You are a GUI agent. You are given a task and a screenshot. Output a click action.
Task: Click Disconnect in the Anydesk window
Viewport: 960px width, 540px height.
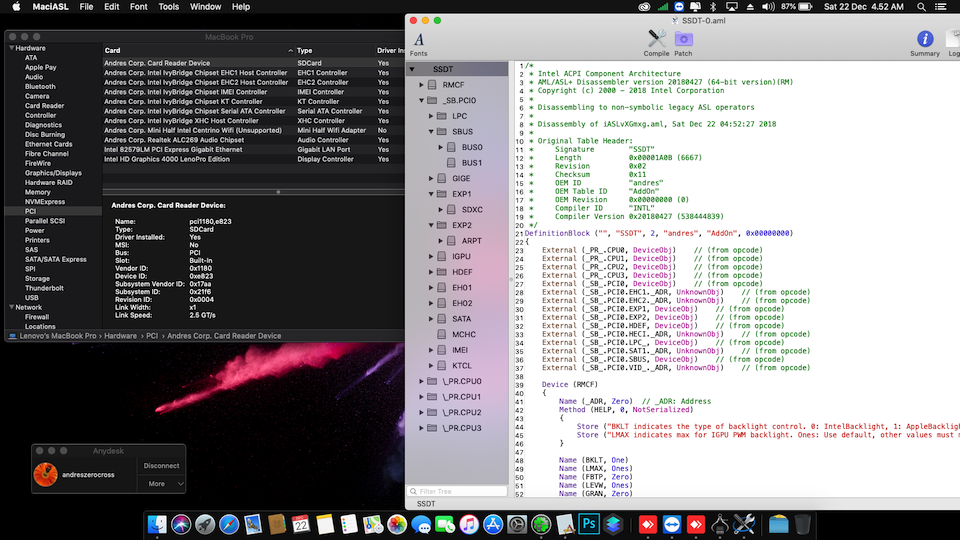click(162, 466)
